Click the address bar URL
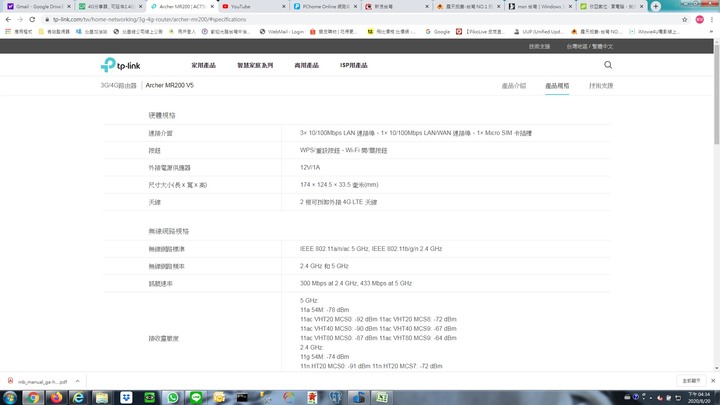 [x=150, y=19]
